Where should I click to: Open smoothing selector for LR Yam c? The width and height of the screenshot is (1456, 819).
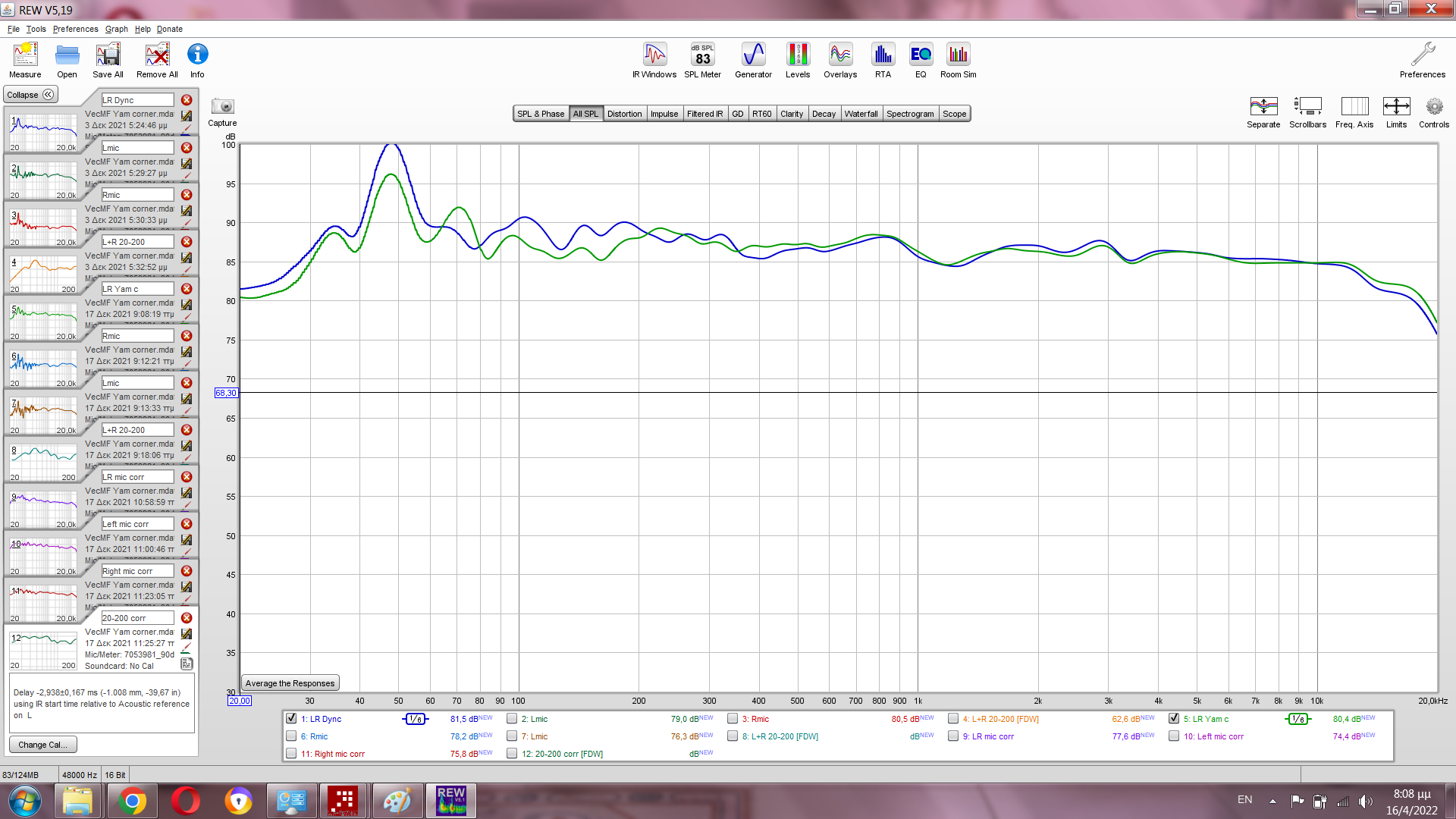pyautogui.click(x=1298, y=719)
